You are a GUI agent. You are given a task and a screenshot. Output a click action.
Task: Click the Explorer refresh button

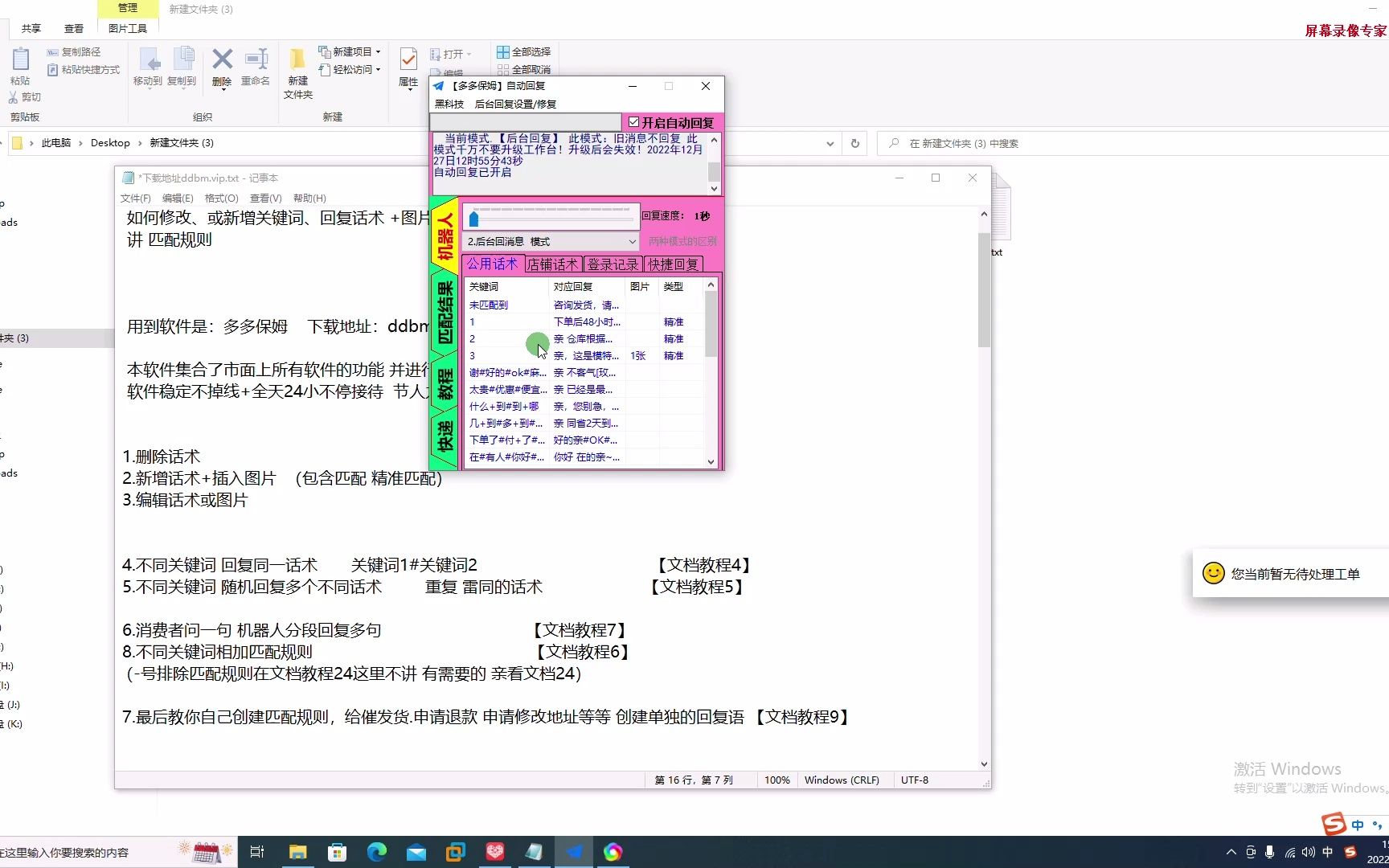(x=855, y=144)
